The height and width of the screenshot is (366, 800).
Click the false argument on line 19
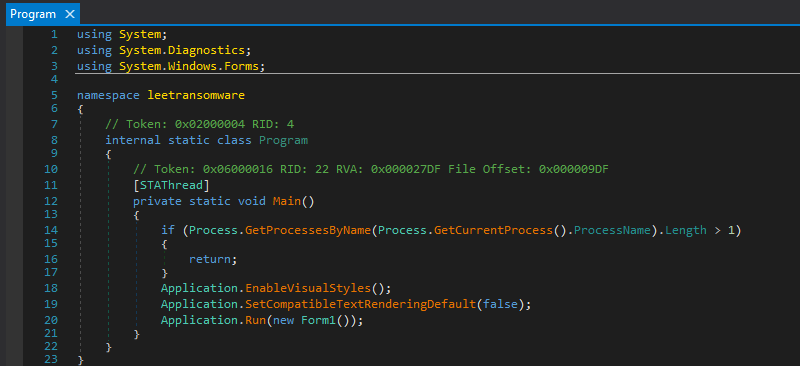[x=500, y=304]
